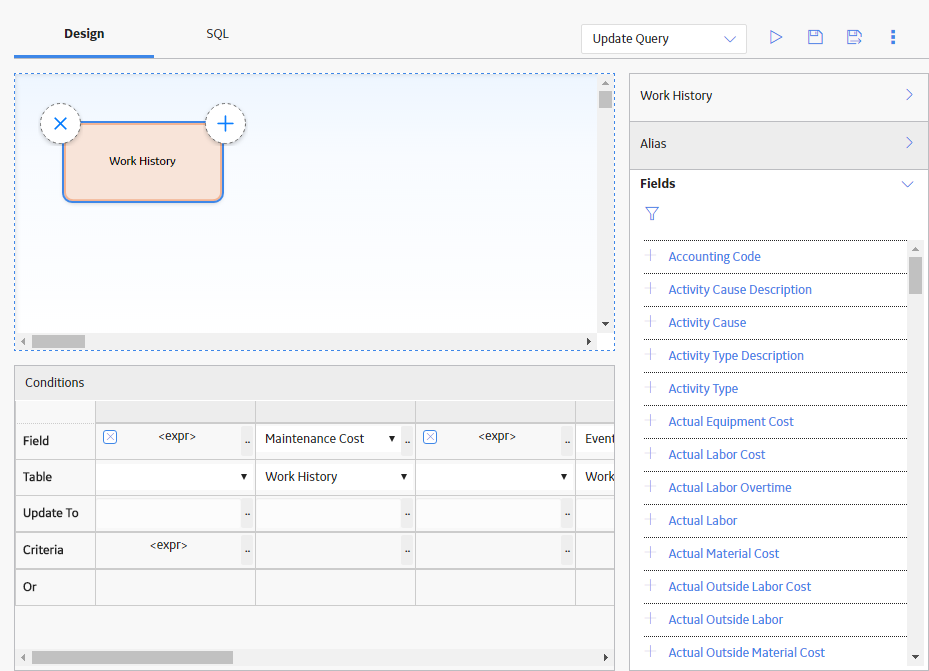
Task: Add Actual Material Cost via plus icon
Action: pos(651,553)
